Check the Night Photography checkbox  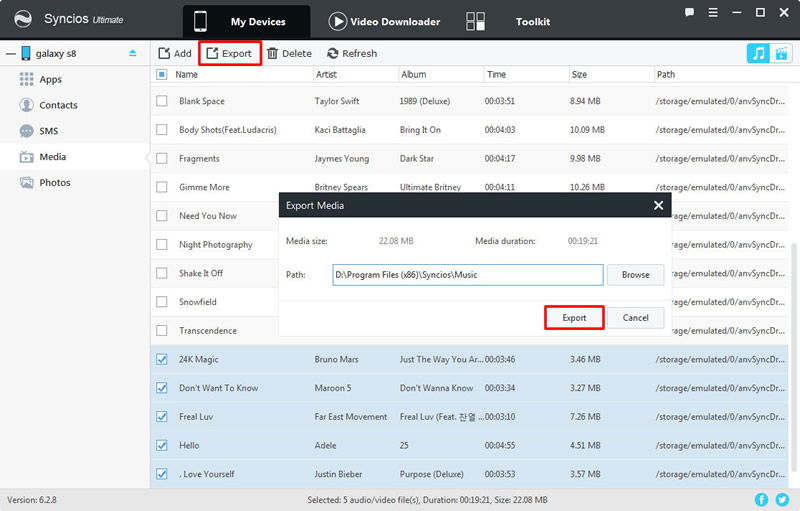tap(162, 244)
